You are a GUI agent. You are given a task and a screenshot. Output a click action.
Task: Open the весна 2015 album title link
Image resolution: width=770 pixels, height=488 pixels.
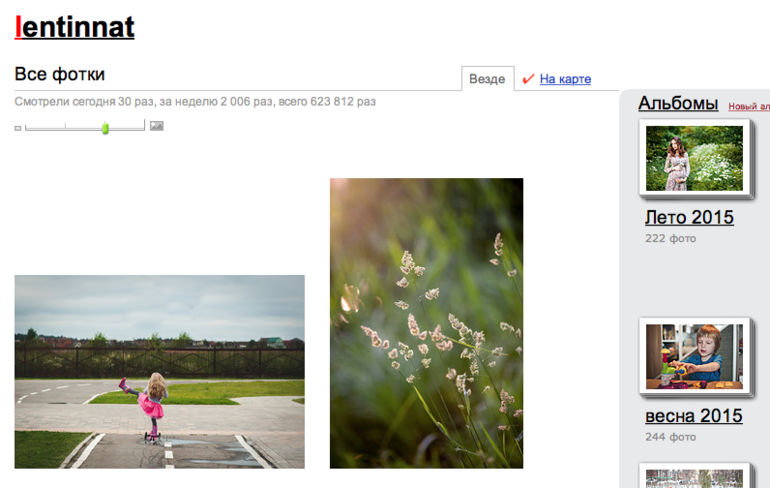694,415
